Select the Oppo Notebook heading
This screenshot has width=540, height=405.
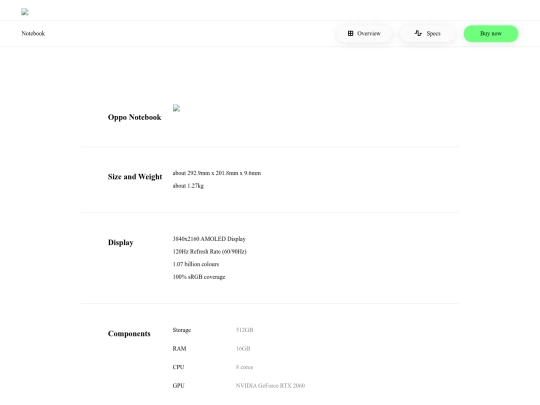tap(134, 117)
